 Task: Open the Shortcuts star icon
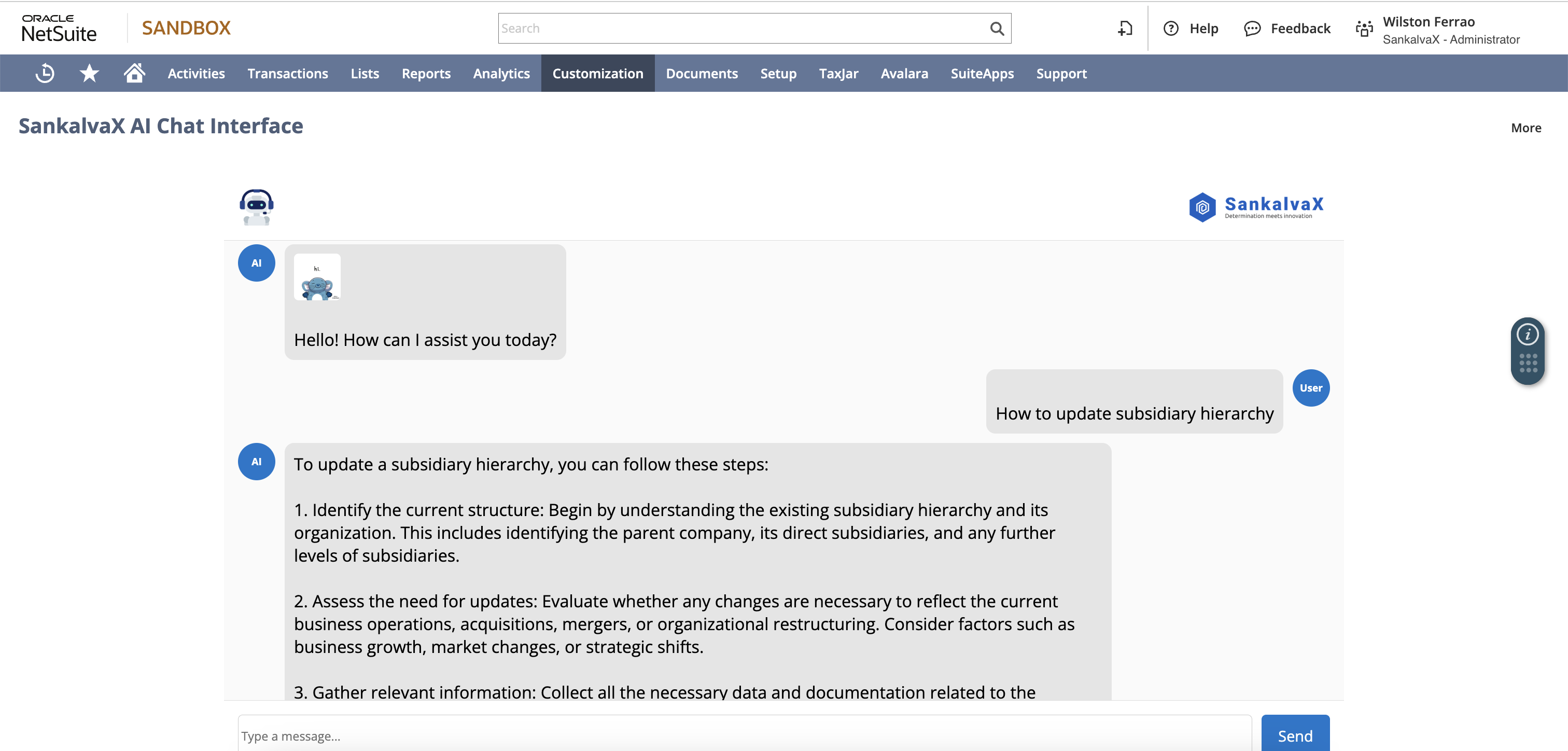pyautogui.click(x=90, y=73)
